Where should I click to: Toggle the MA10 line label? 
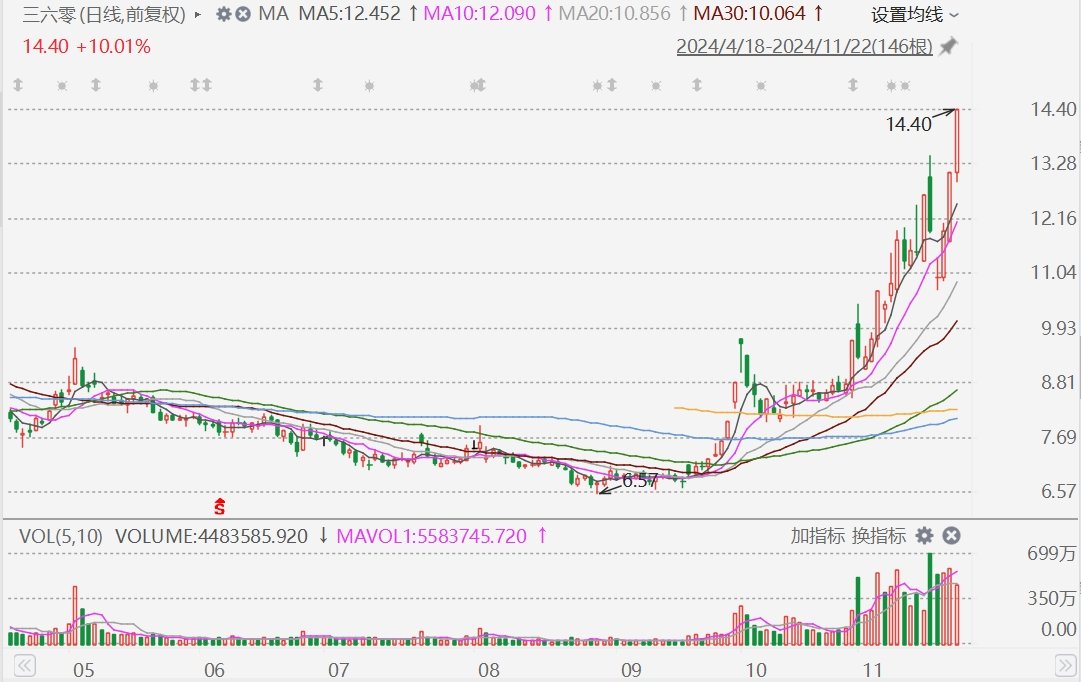[479, 13]
